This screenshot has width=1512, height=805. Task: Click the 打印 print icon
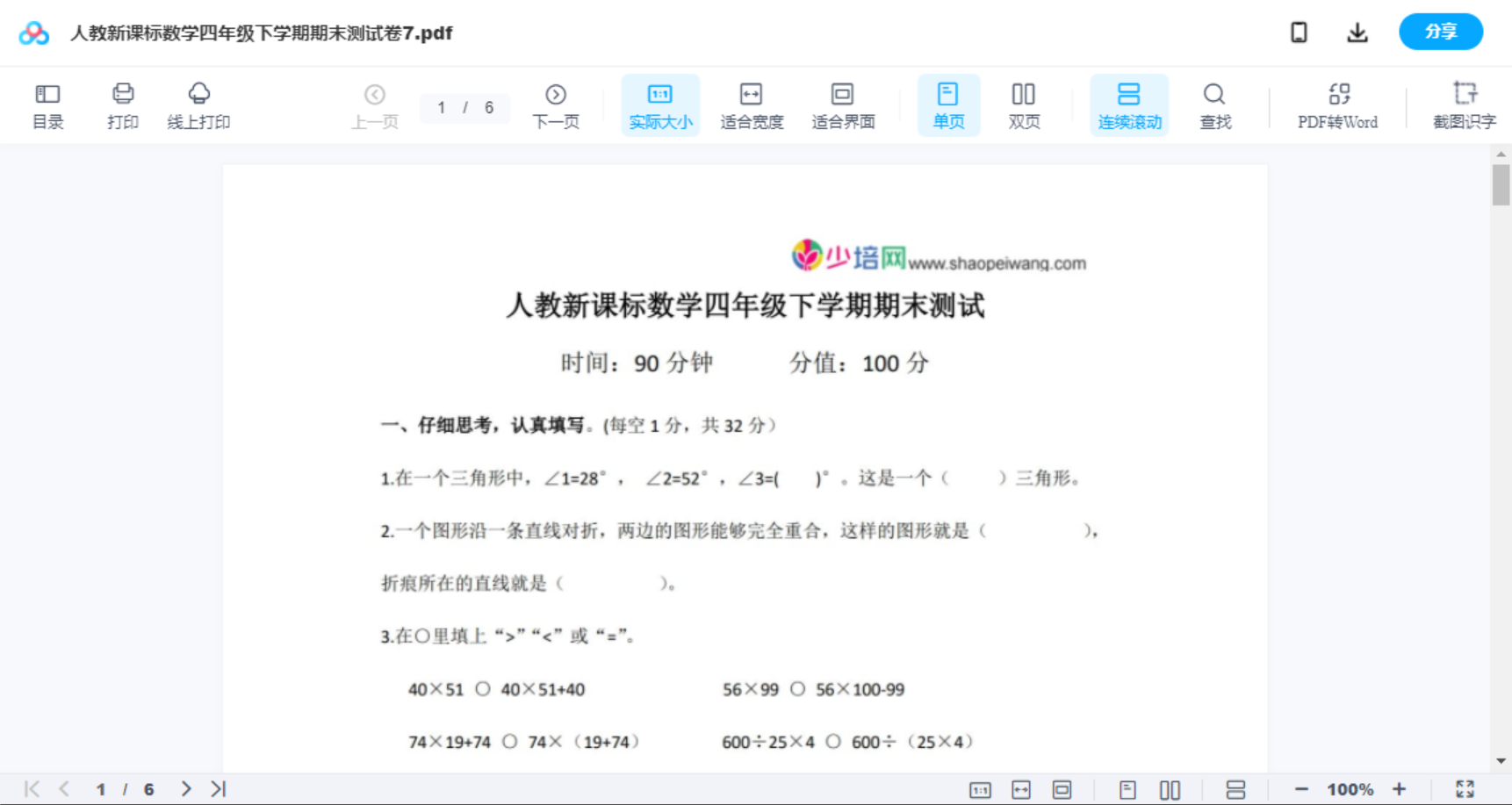click(122, 104)
